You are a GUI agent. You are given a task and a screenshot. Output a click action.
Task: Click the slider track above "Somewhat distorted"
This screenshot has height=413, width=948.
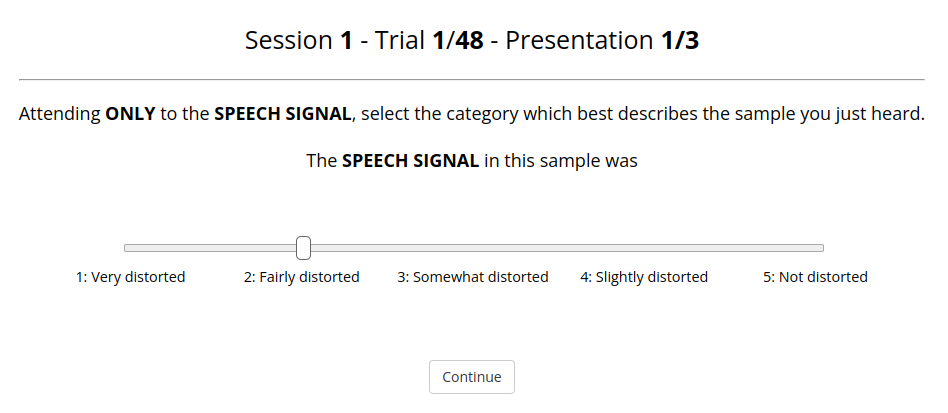click(x=473, y=248)
